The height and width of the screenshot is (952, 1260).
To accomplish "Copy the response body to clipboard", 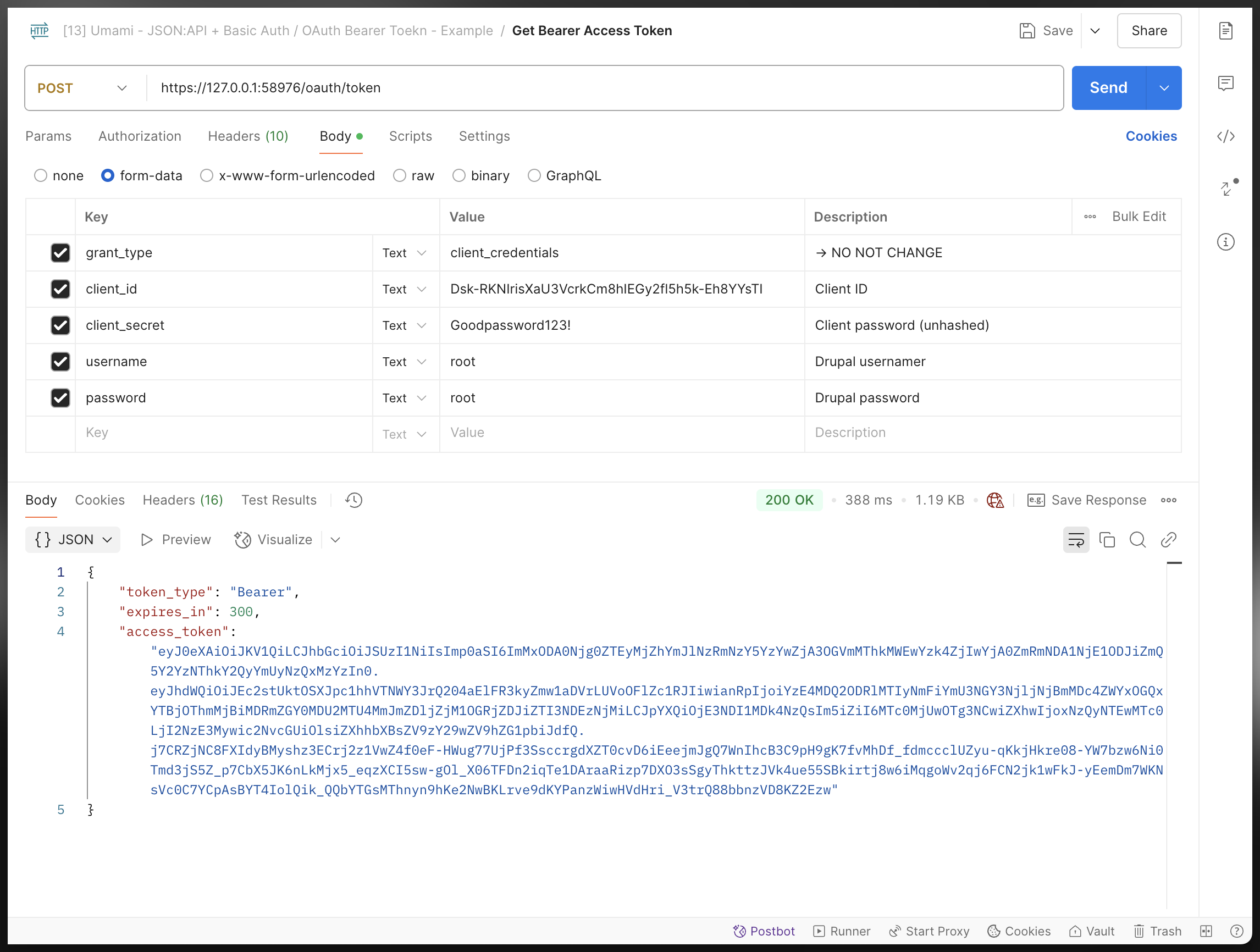I will tap(1107, 540).
